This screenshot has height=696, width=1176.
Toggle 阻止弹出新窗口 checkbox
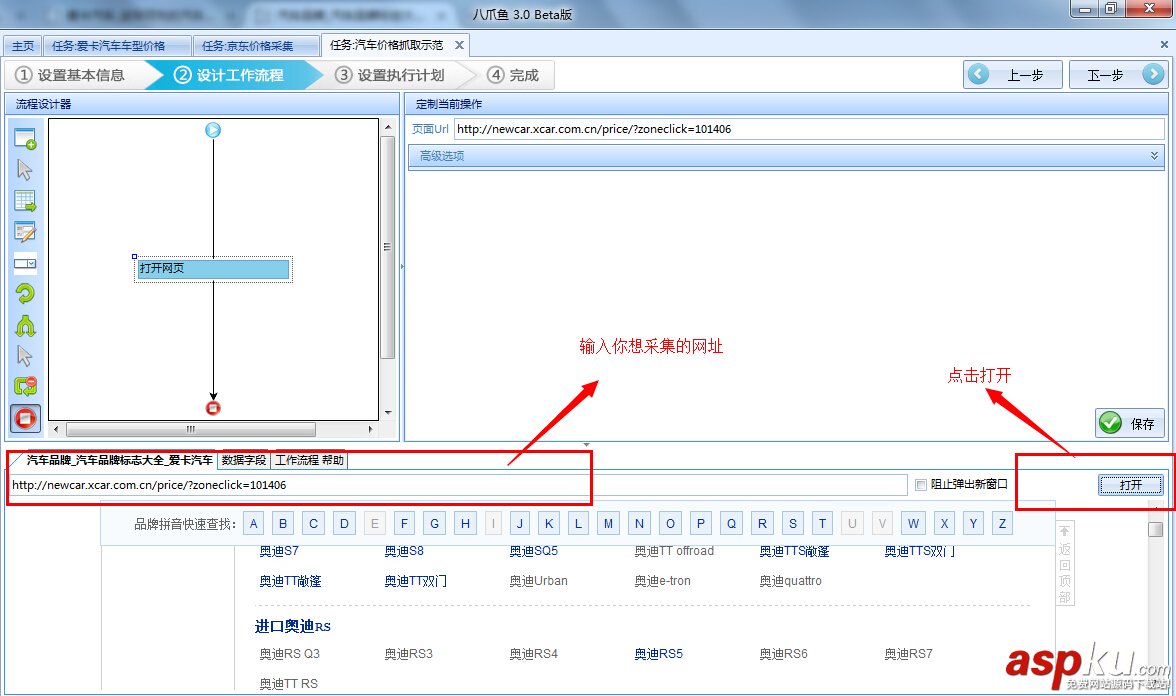click(921, 484)
